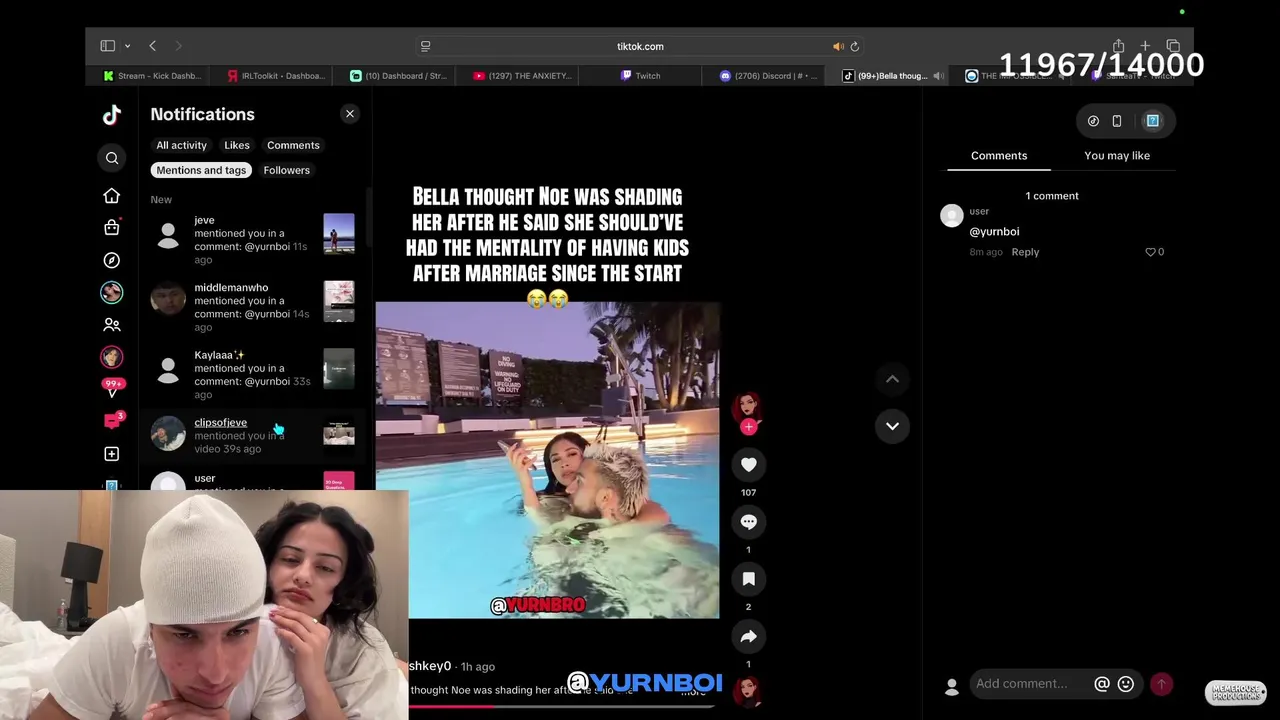Screen dimensions: 1280x720
Task: Open Safari share sheet icon
Action: (x=1118, y=46)
